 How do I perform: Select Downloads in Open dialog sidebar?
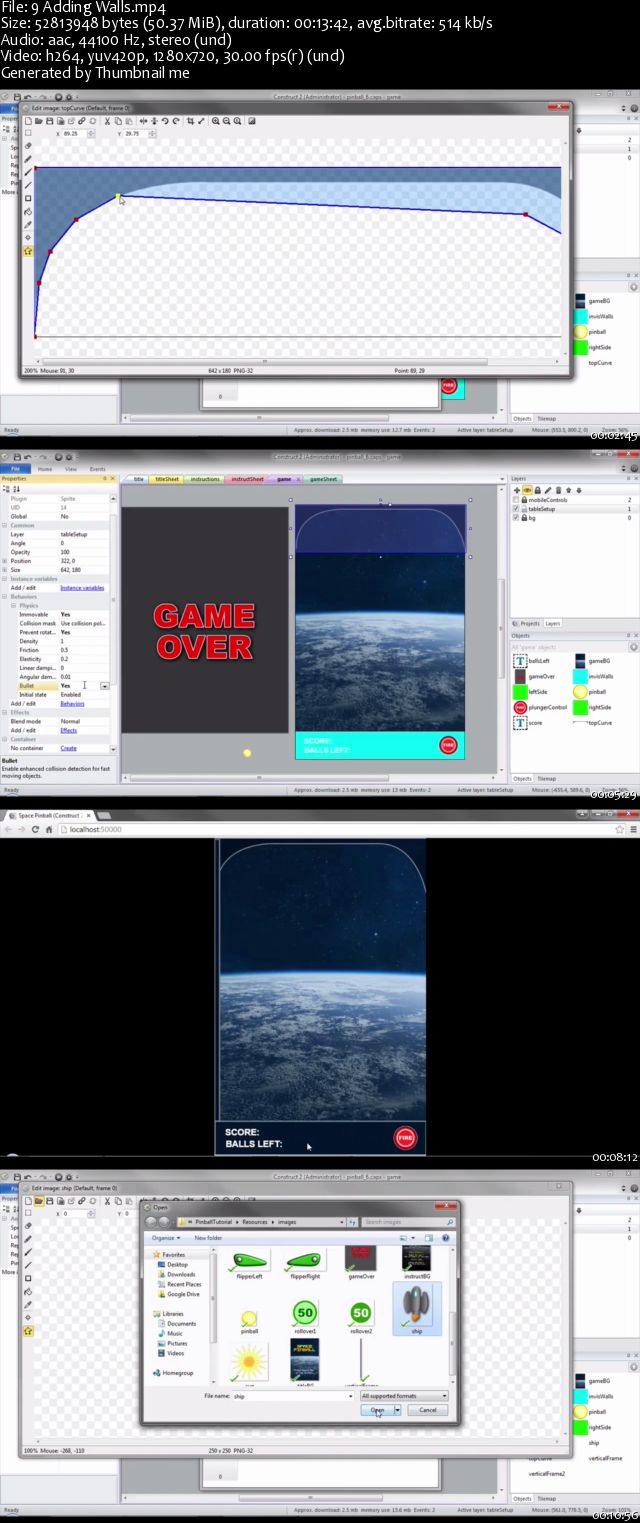pos(180,1274)
